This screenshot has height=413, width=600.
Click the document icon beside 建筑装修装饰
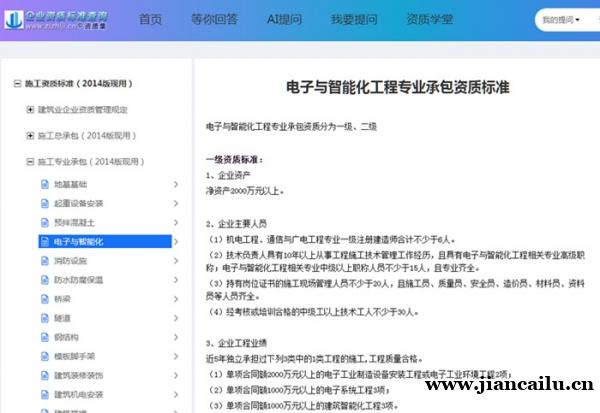point(45,375)
